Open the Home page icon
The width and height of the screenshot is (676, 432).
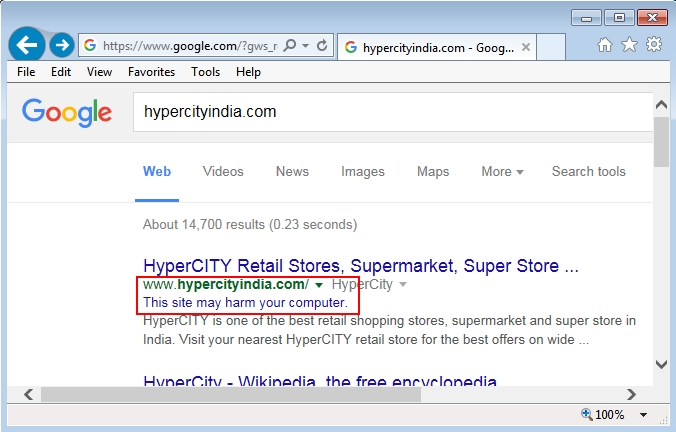coord(605,45)
